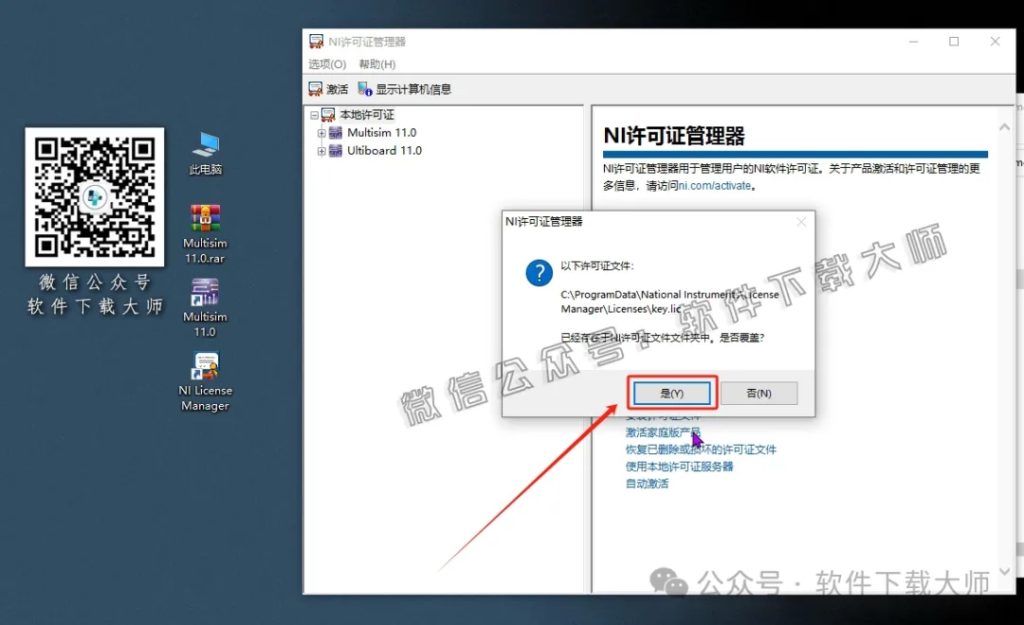Viewport: 1024px width, 625px height.
Task: Expand the Multisim 11.0 tree node
Action: click(320, 131)
